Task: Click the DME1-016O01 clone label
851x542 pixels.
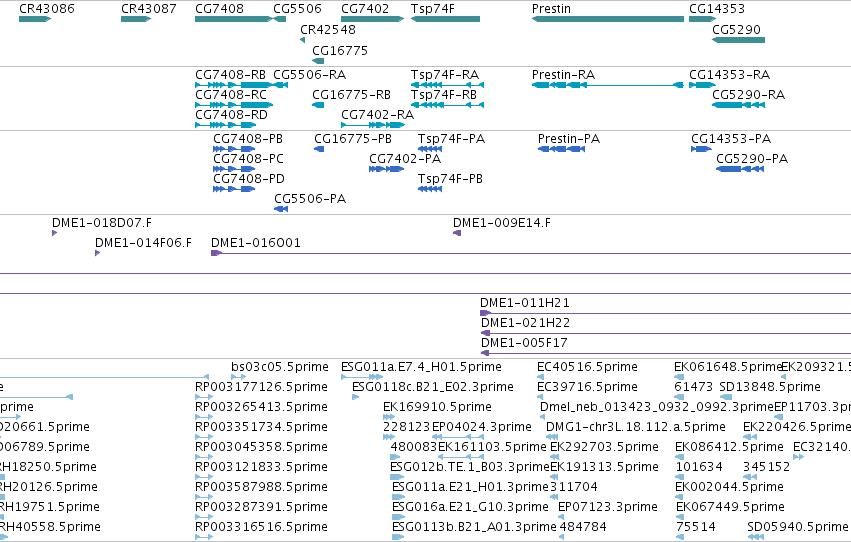Action: tap(256, 243)
